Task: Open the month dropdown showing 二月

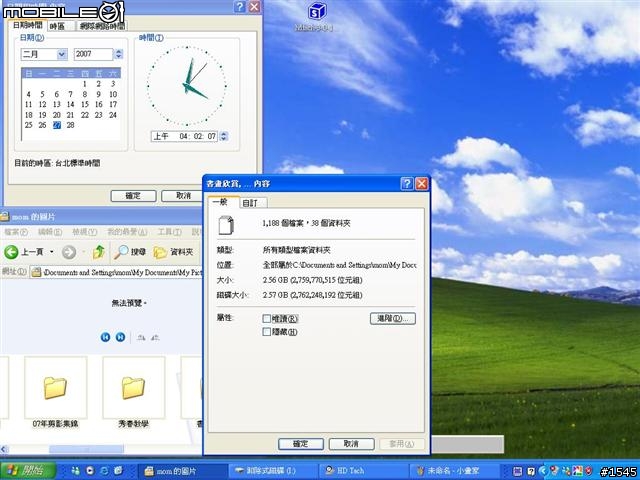Action: 62,54
